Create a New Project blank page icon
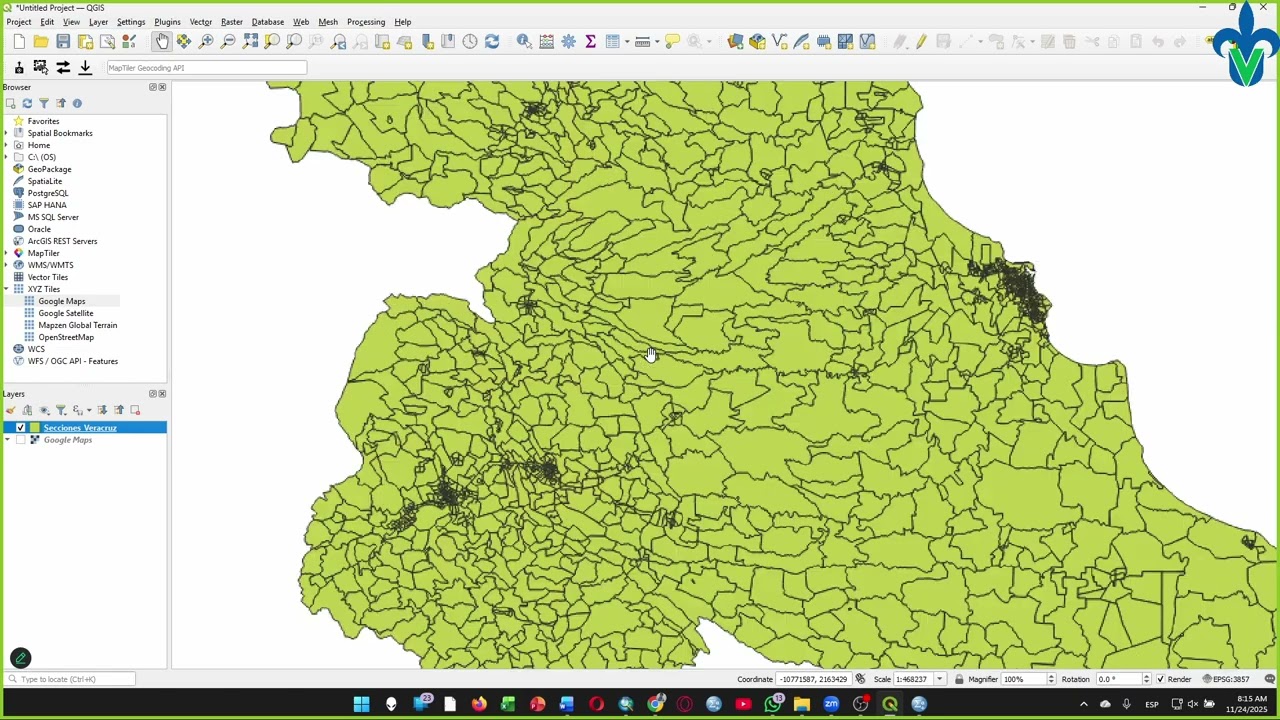 [19, 41]
